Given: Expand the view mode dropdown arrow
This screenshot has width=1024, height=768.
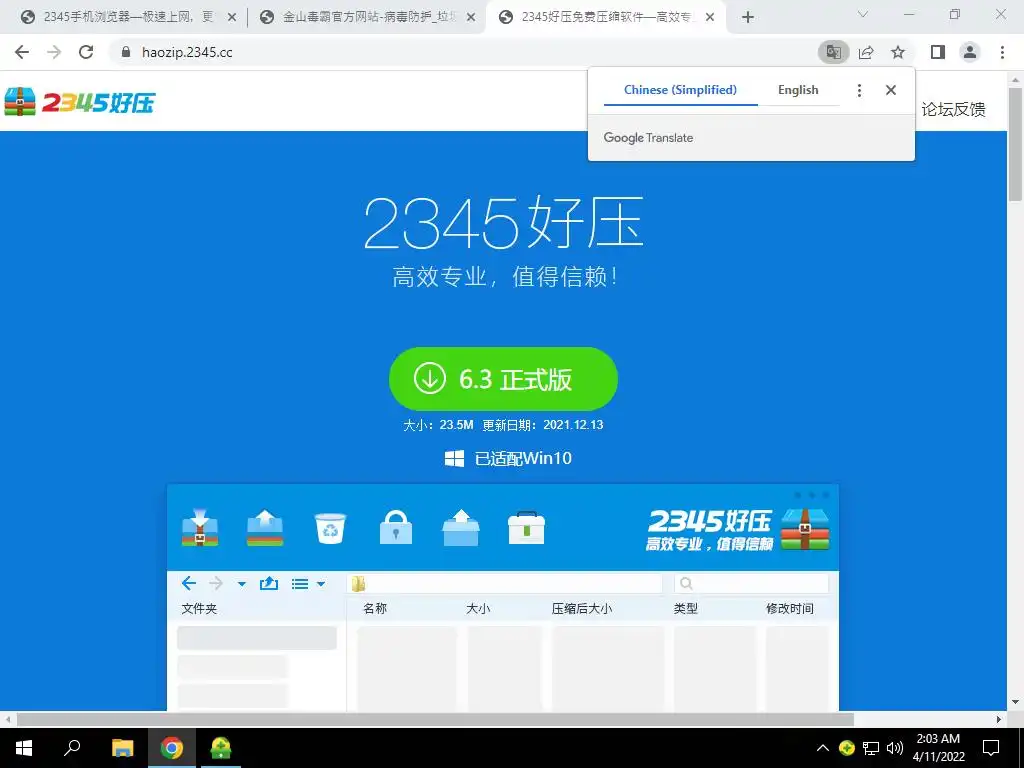Looking at the screenshot, I should (321, 584).
